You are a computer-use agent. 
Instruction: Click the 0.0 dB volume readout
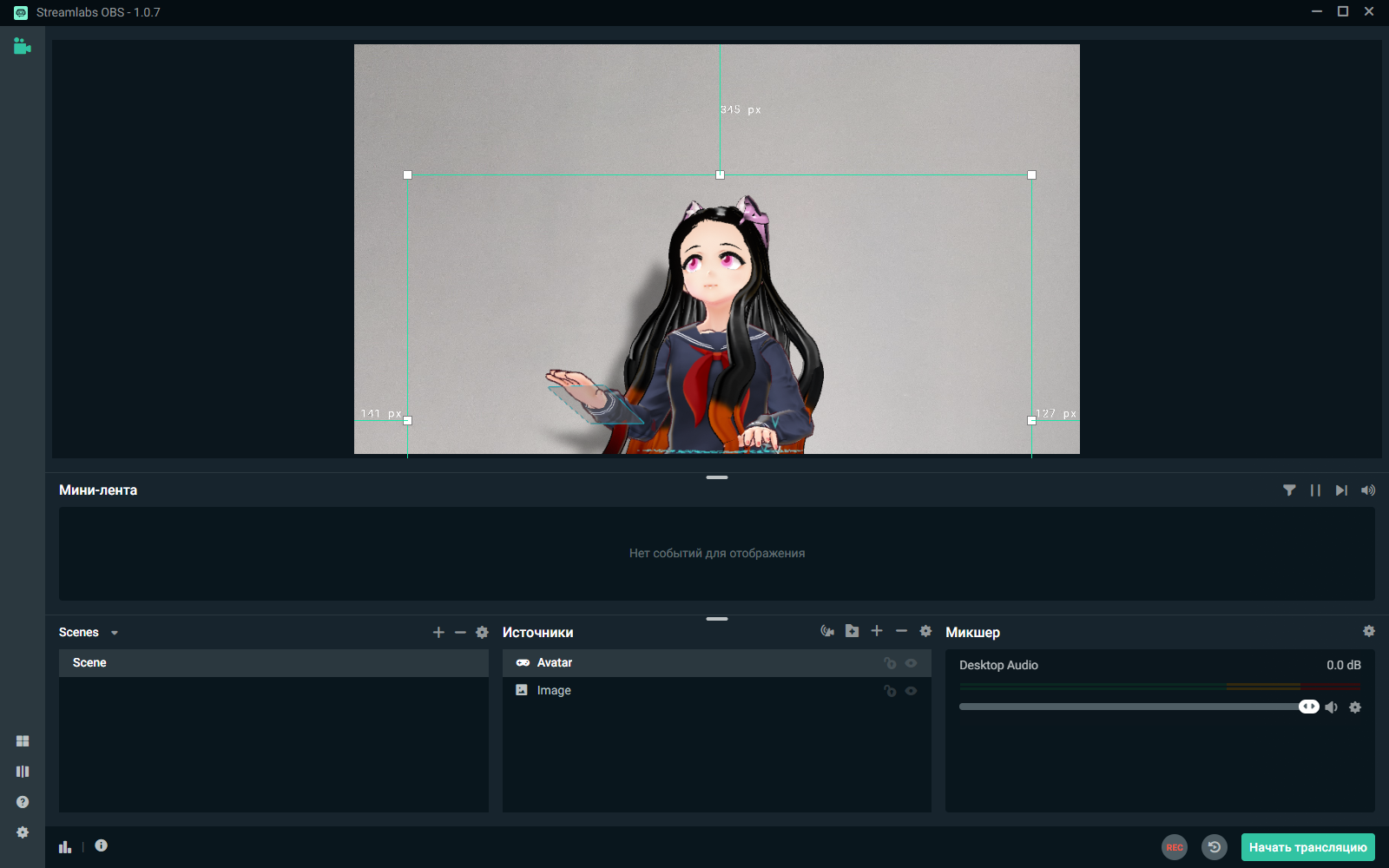[1344, 665]
